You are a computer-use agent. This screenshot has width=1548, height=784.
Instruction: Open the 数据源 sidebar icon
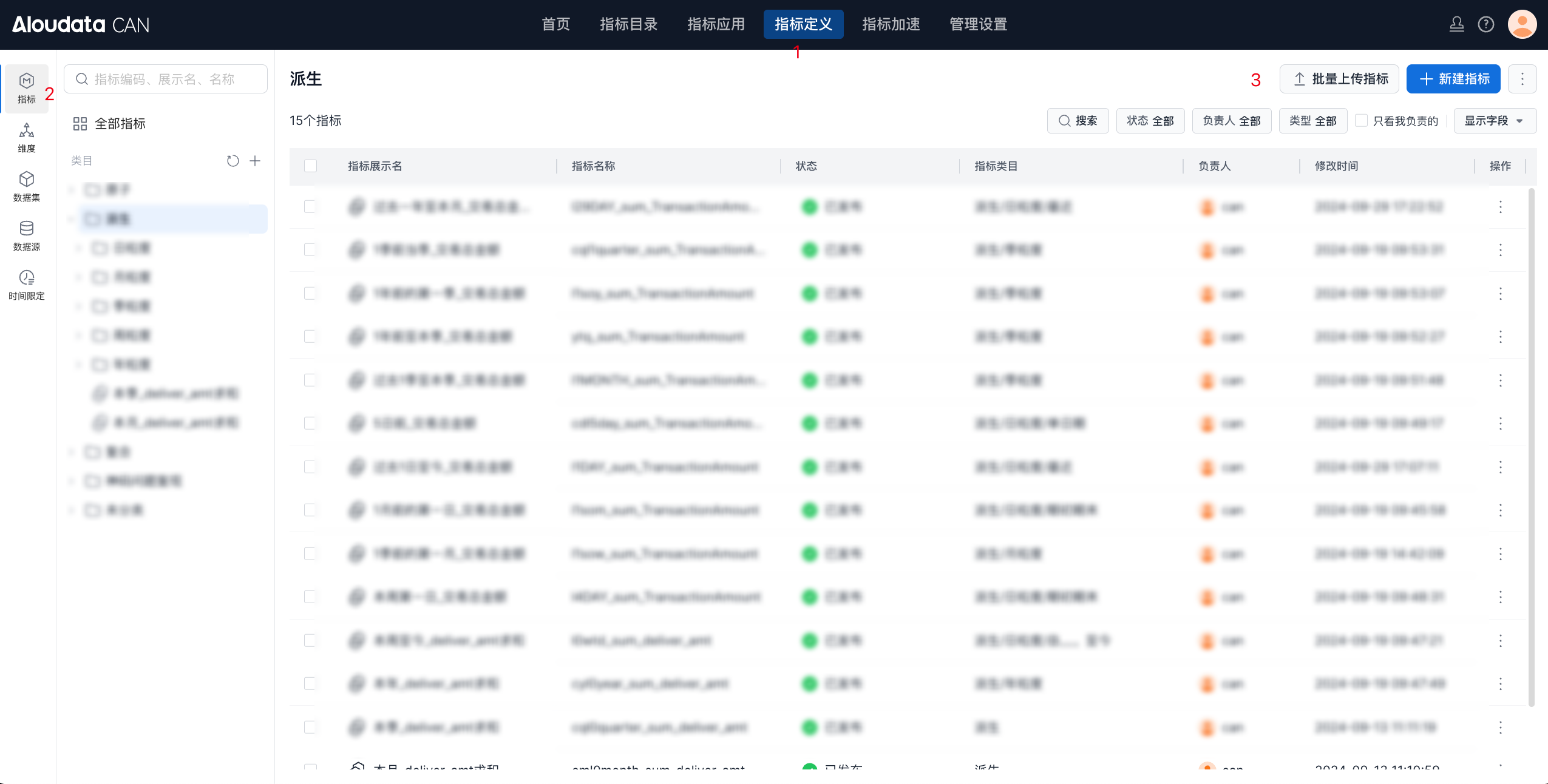27,235
